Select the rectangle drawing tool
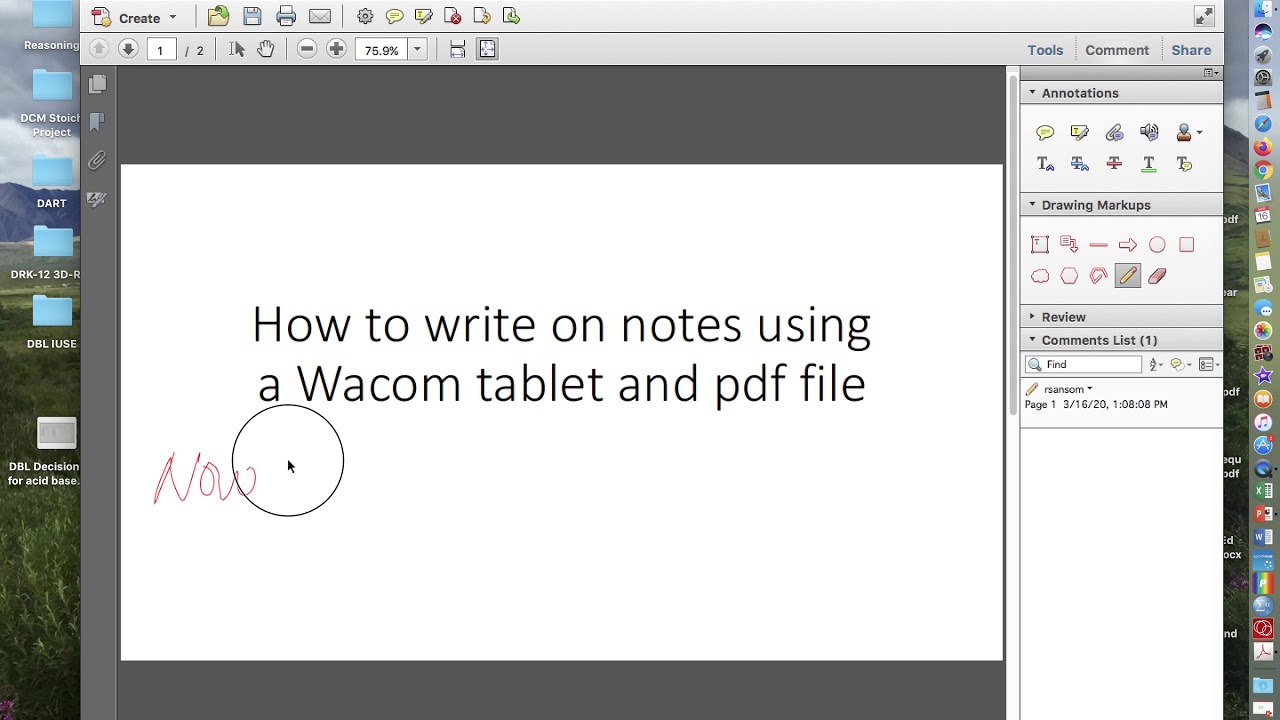This screenshot has height=720, width=1280. [1187, 244]
